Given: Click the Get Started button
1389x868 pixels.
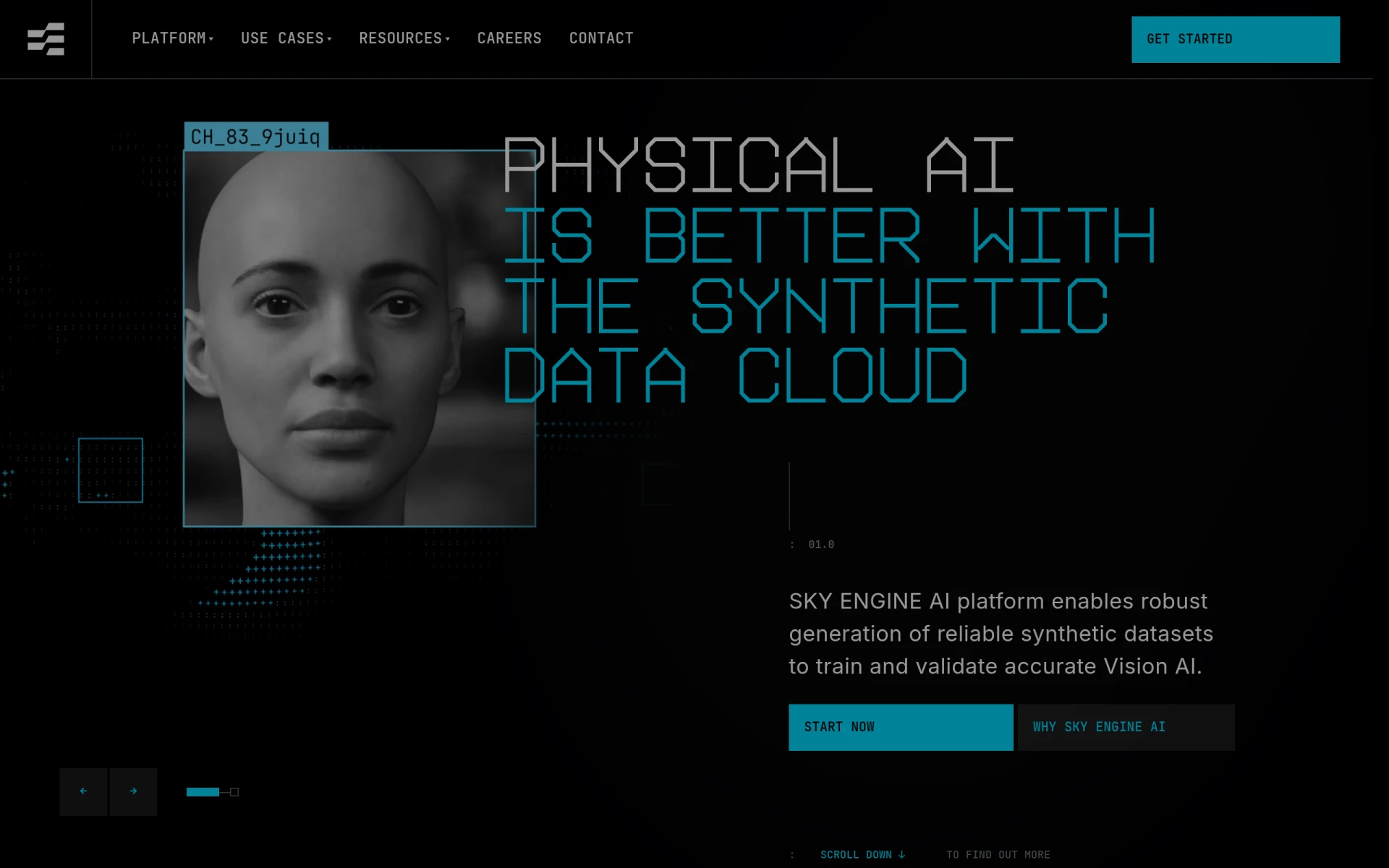Looking at the screenshot, I should pyautogui.click(x=1236, y=39).
